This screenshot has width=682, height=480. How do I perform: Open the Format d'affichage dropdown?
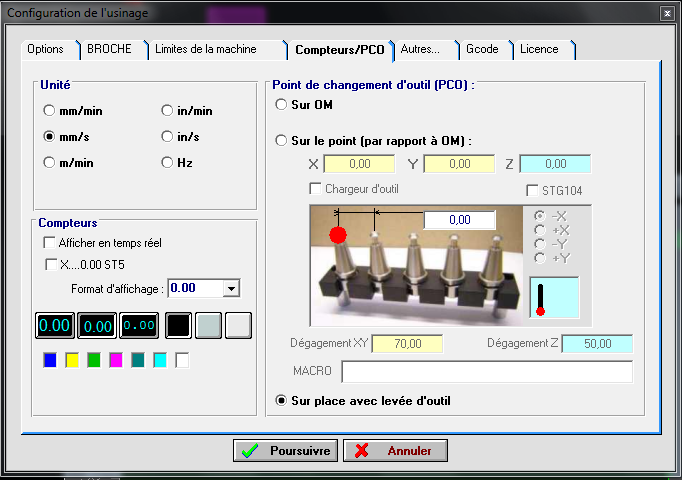click(232, 288)
